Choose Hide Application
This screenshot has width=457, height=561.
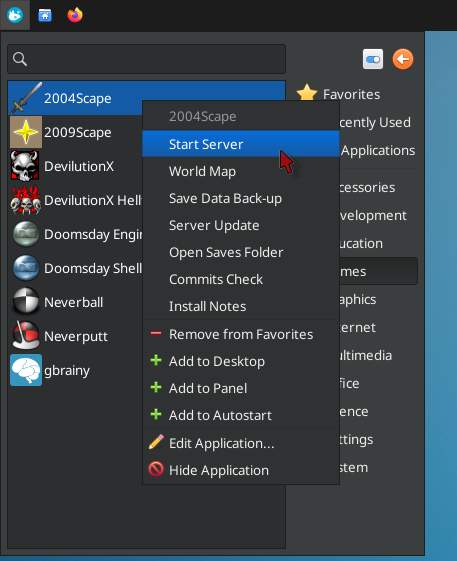pos(241,470)
